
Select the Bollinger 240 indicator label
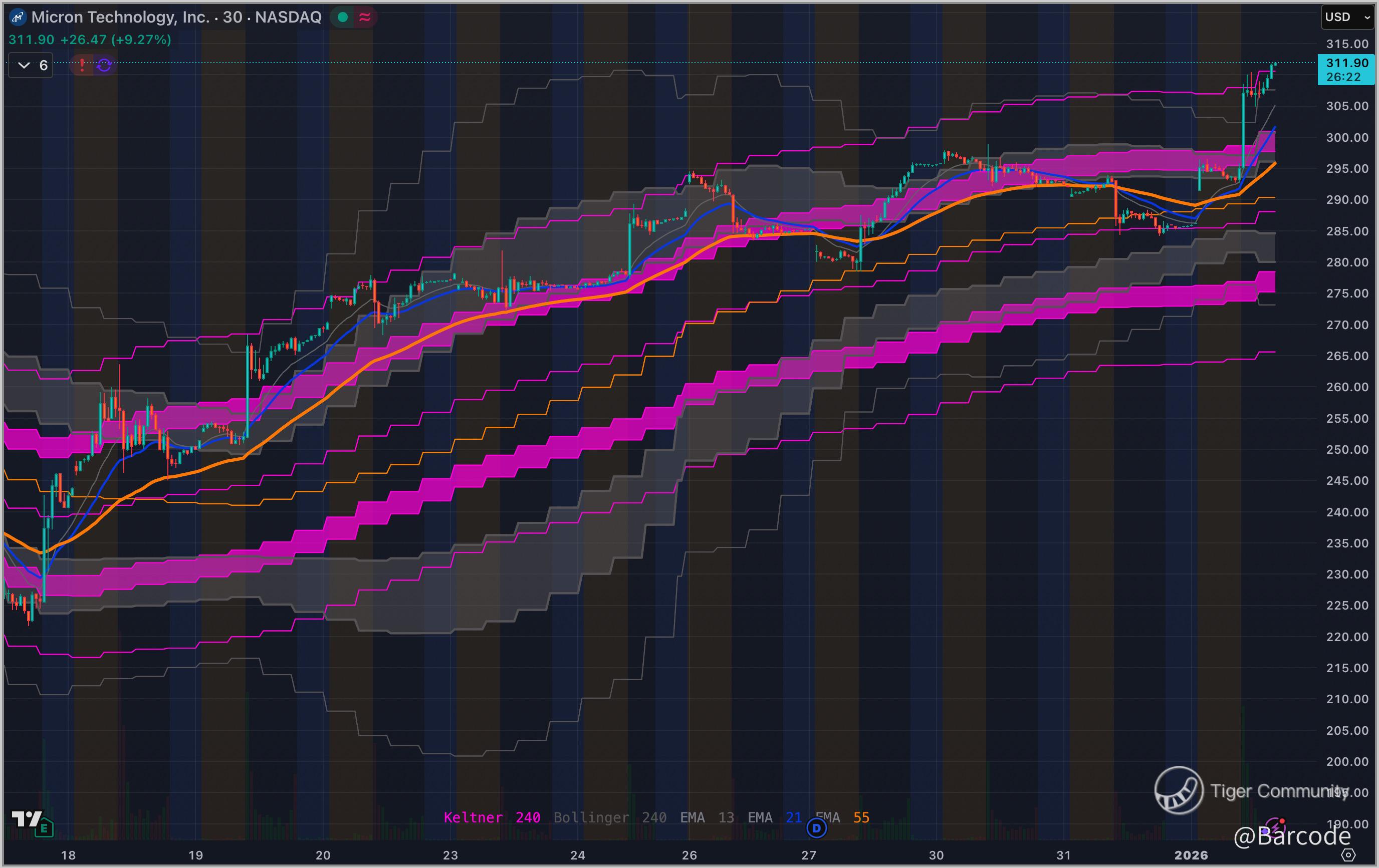(x=609, y=817)
